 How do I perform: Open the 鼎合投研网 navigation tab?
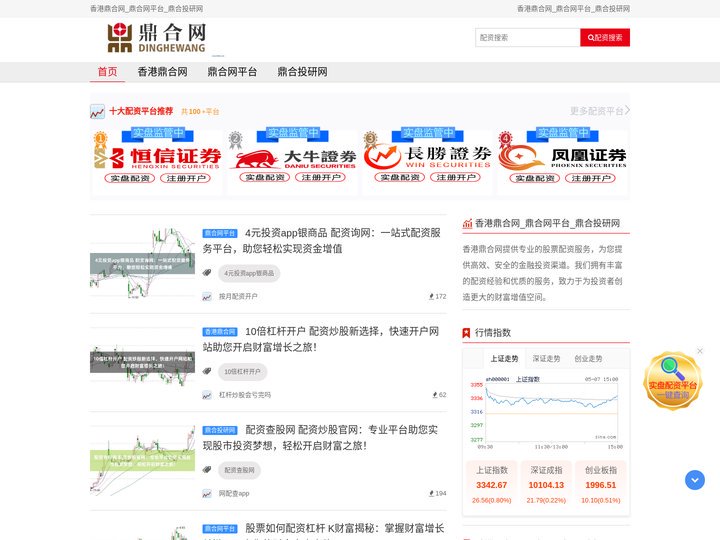[302, 72]
